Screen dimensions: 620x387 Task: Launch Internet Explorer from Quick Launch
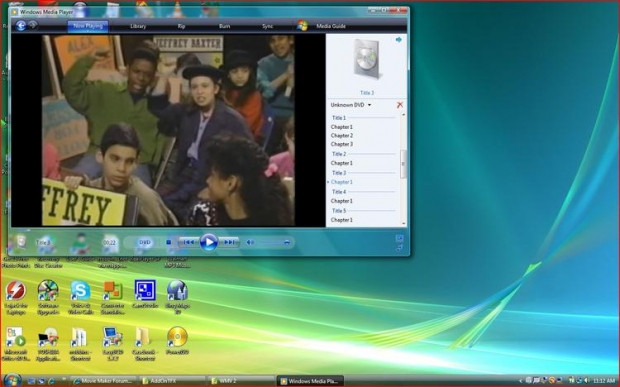pyautogui.click(x=51, y=381)
